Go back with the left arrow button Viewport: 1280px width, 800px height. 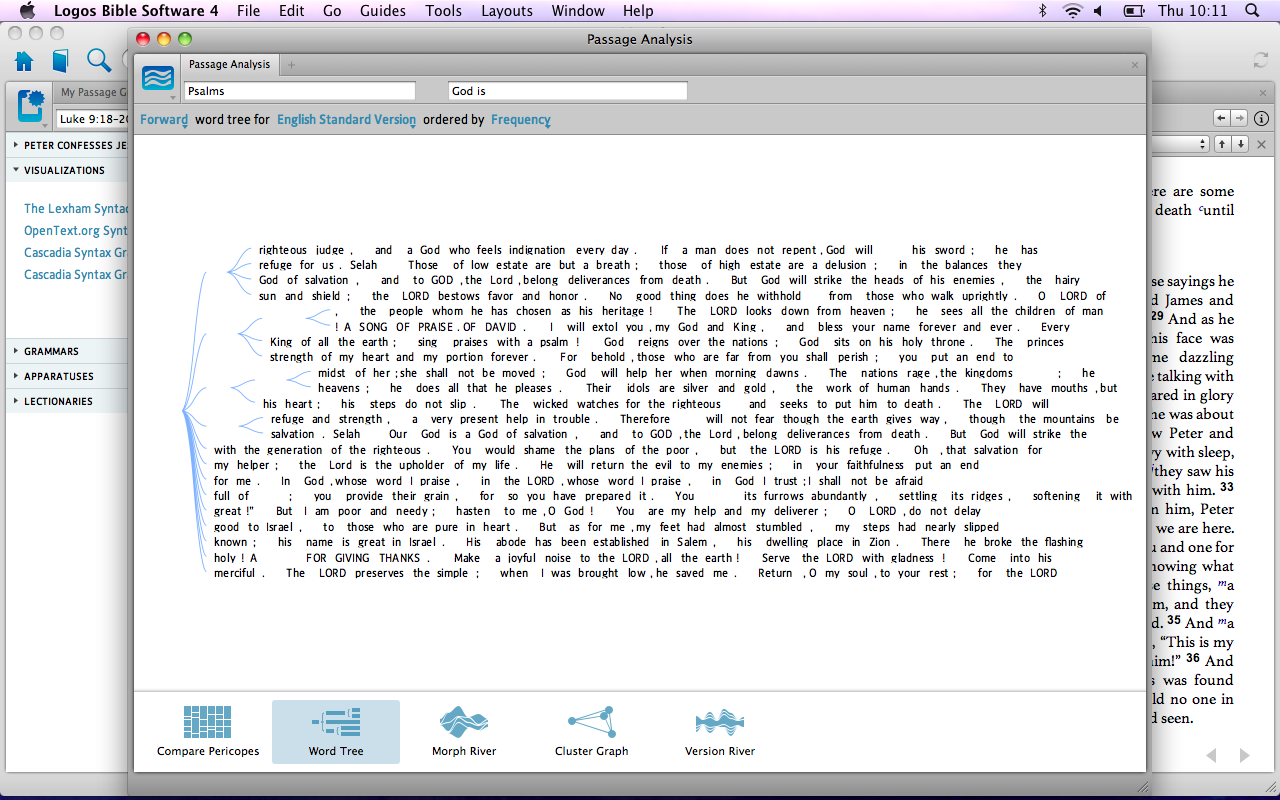tap(1221, 118)
